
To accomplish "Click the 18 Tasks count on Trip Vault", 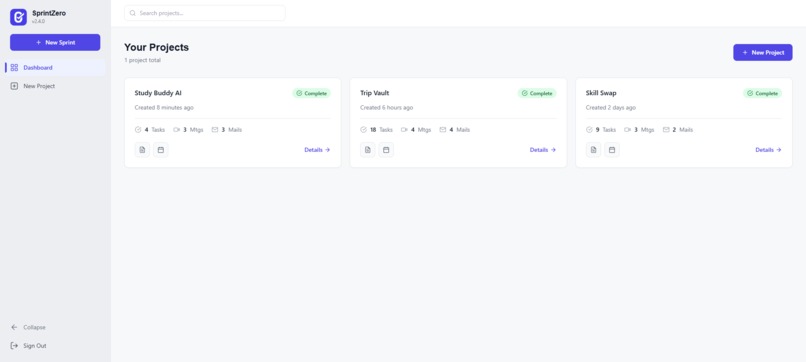I will point(377,130).
